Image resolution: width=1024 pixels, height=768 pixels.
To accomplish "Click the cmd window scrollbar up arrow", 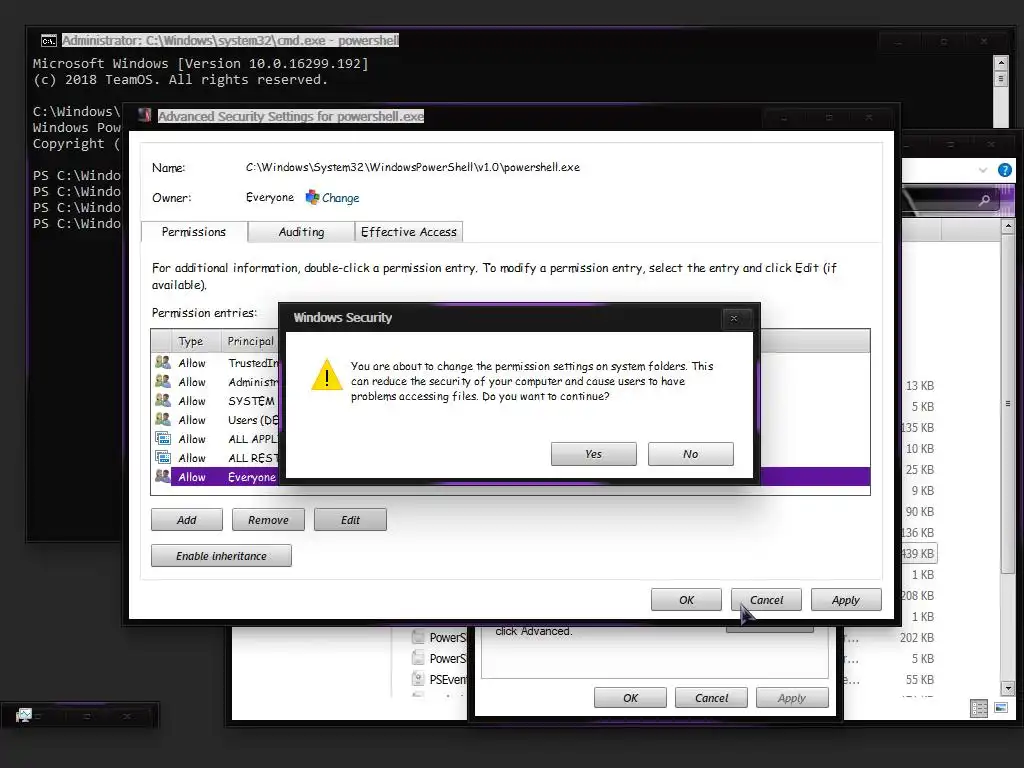I will [1000, 63].
